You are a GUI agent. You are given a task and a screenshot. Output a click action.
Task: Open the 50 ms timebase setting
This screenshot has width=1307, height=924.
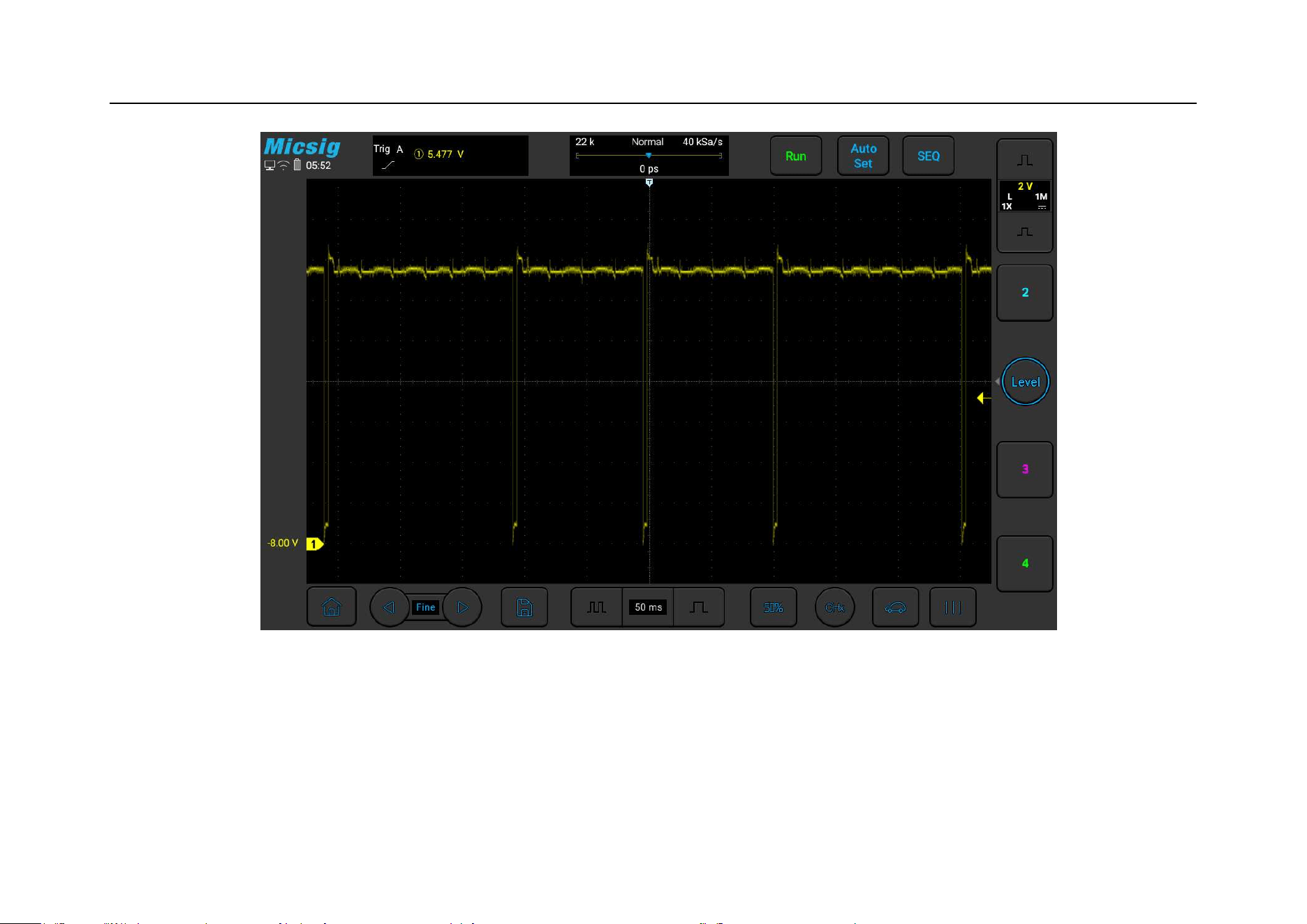tap(649, 607)
